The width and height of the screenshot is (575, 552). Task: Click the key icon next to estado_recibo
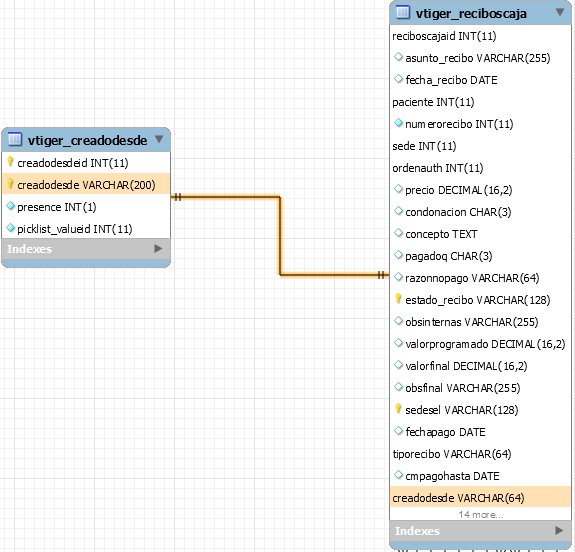coord(398,299)
